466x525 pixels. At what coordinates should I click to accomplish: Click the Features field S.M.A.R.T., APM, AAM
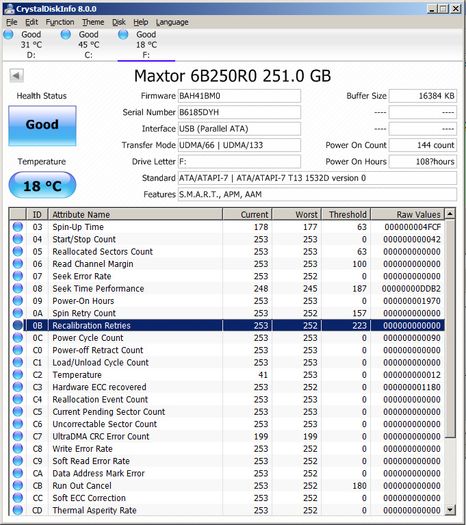(317, 194)
